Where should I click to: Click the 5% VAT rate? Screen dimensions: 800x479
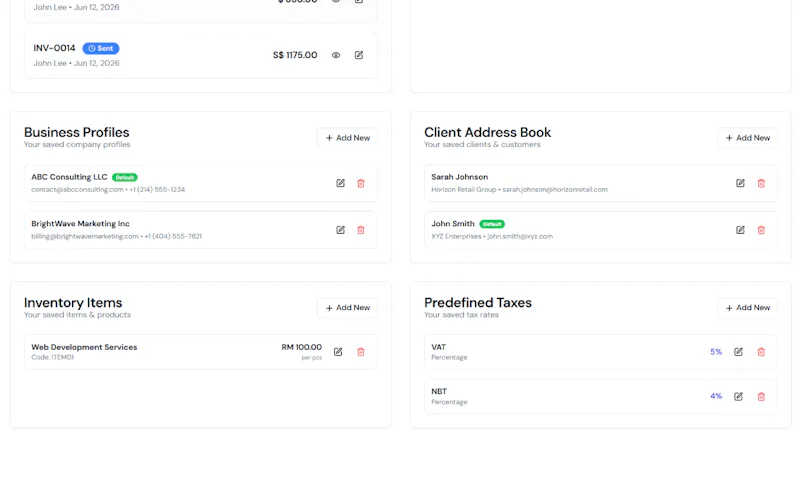point(716,352)
